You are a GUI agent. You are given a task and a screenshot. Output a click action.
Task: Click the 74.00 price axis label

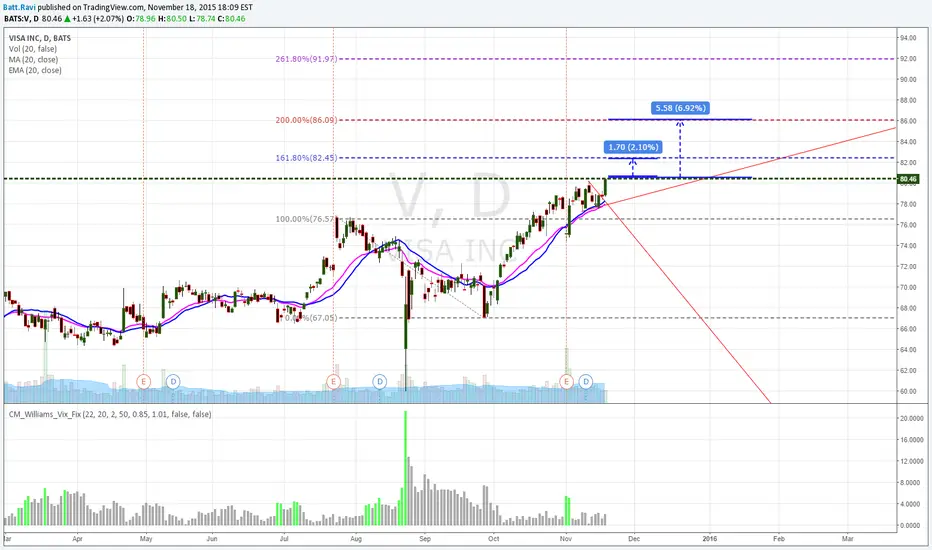tap(908, 246)
